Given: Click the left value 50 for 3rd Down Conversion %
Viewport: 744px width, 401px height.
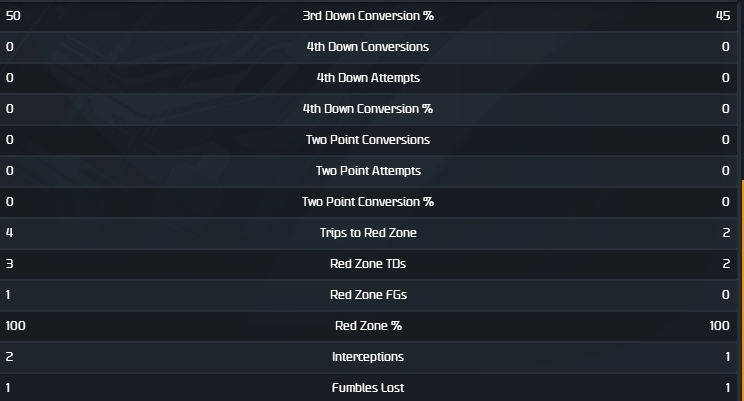Looking at the screenshot, I should tap(13, 16).
